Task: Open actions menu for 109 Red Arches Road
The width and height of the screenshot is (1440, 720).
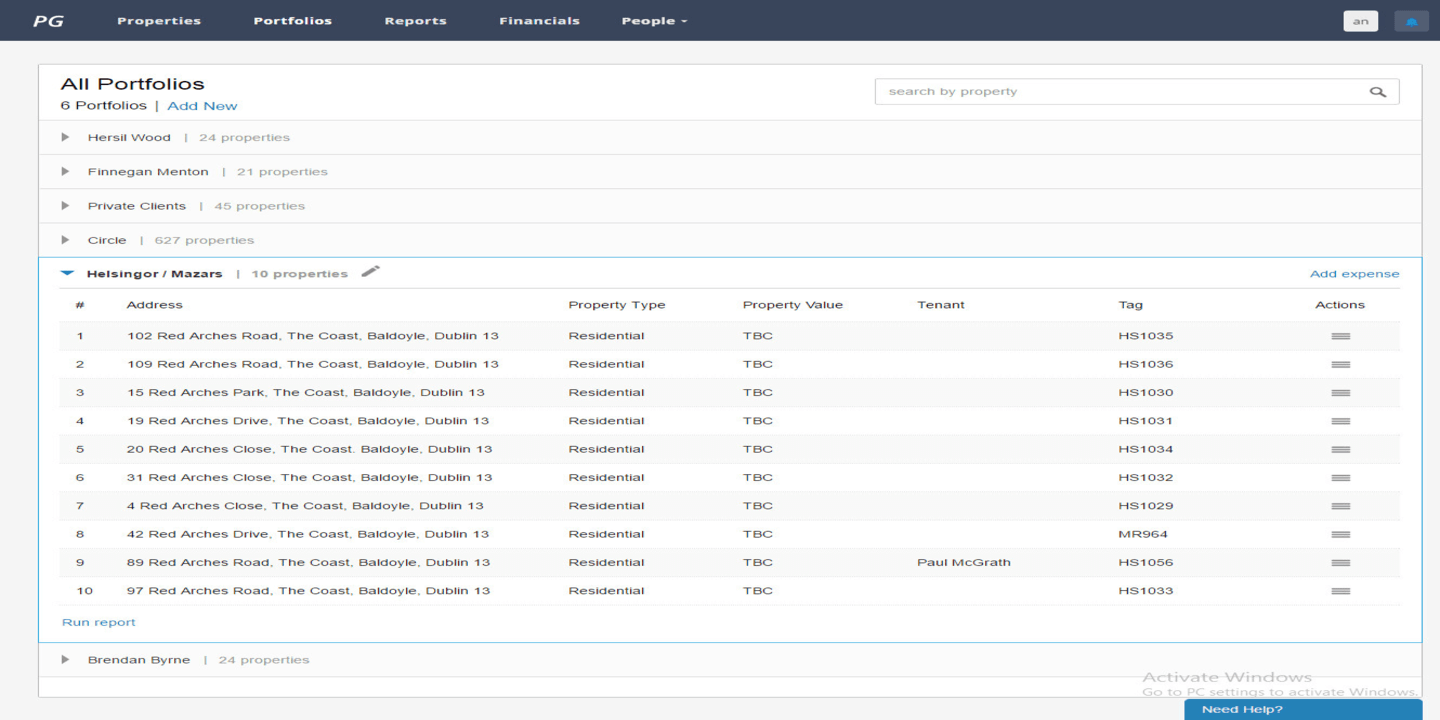Action: click(x=1340, y=364)
